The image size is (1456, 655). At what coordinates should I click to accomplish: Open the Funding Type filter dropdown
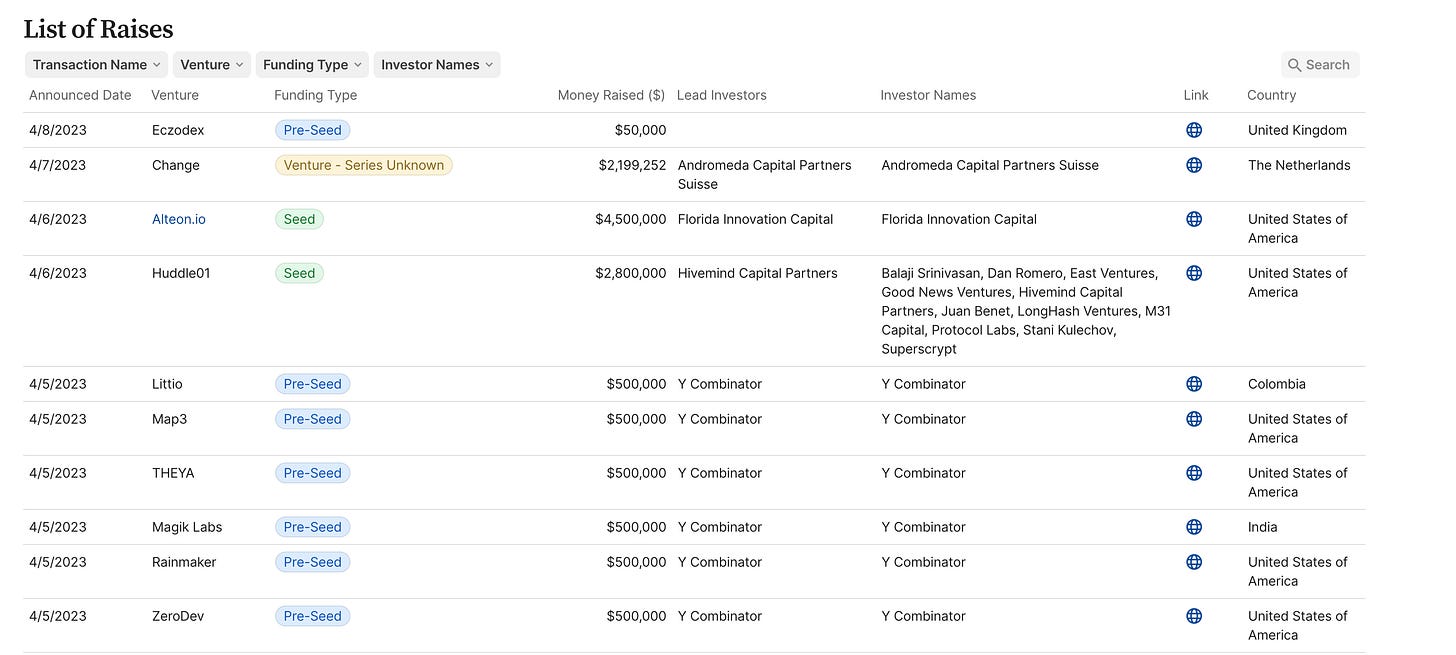point(312,65)
